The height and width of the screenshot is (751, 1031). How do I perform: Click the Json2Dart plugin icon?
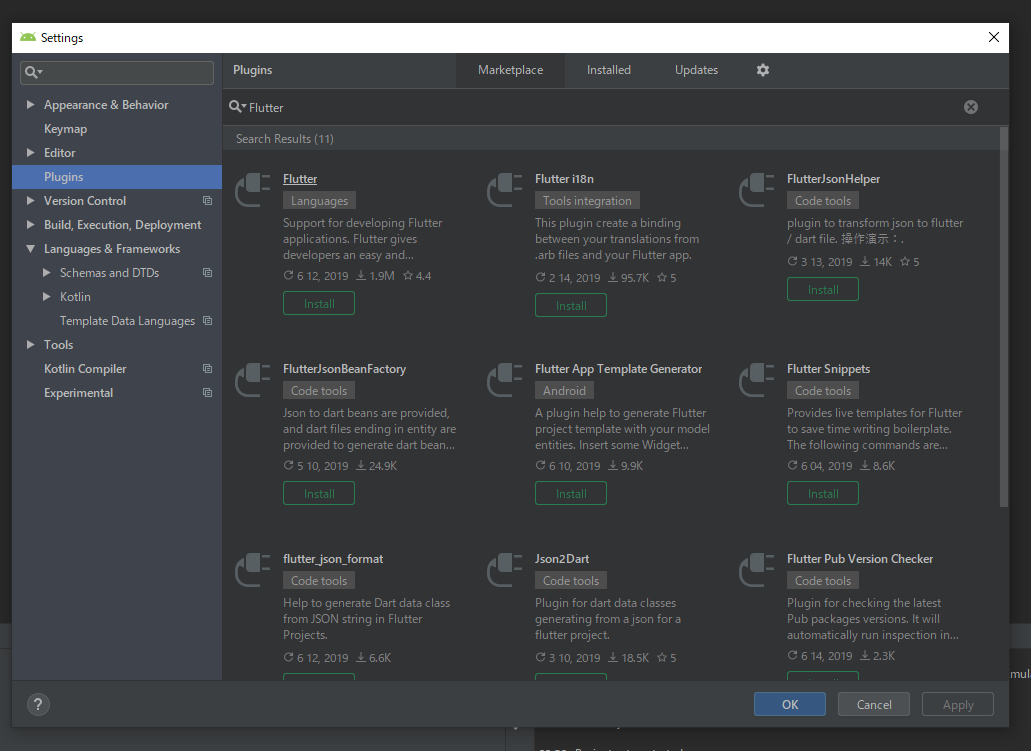pos(504,570)
